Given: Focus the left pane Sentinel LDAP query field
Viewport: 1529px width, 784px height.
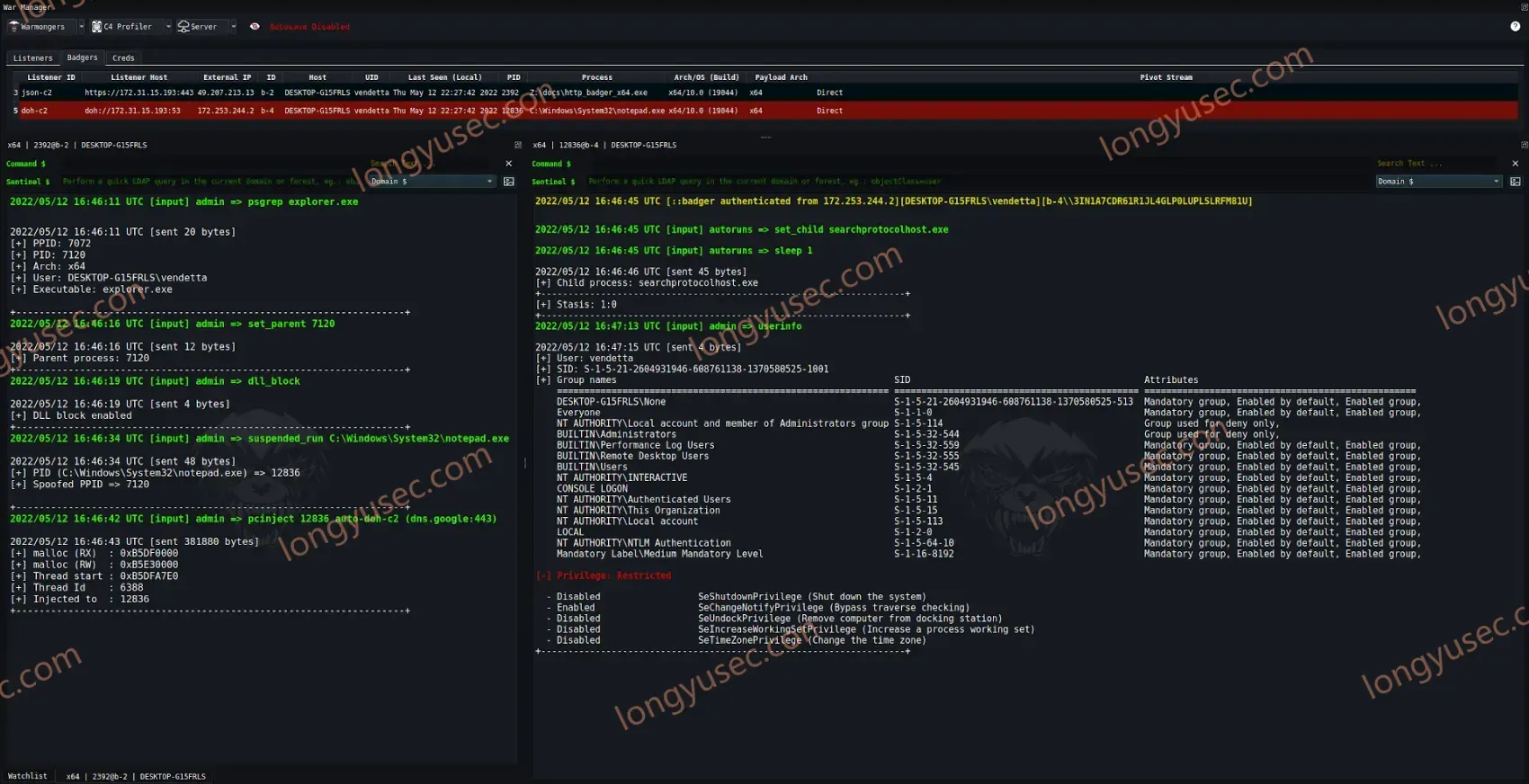Looking at the screenshot, I should (211, 182).
